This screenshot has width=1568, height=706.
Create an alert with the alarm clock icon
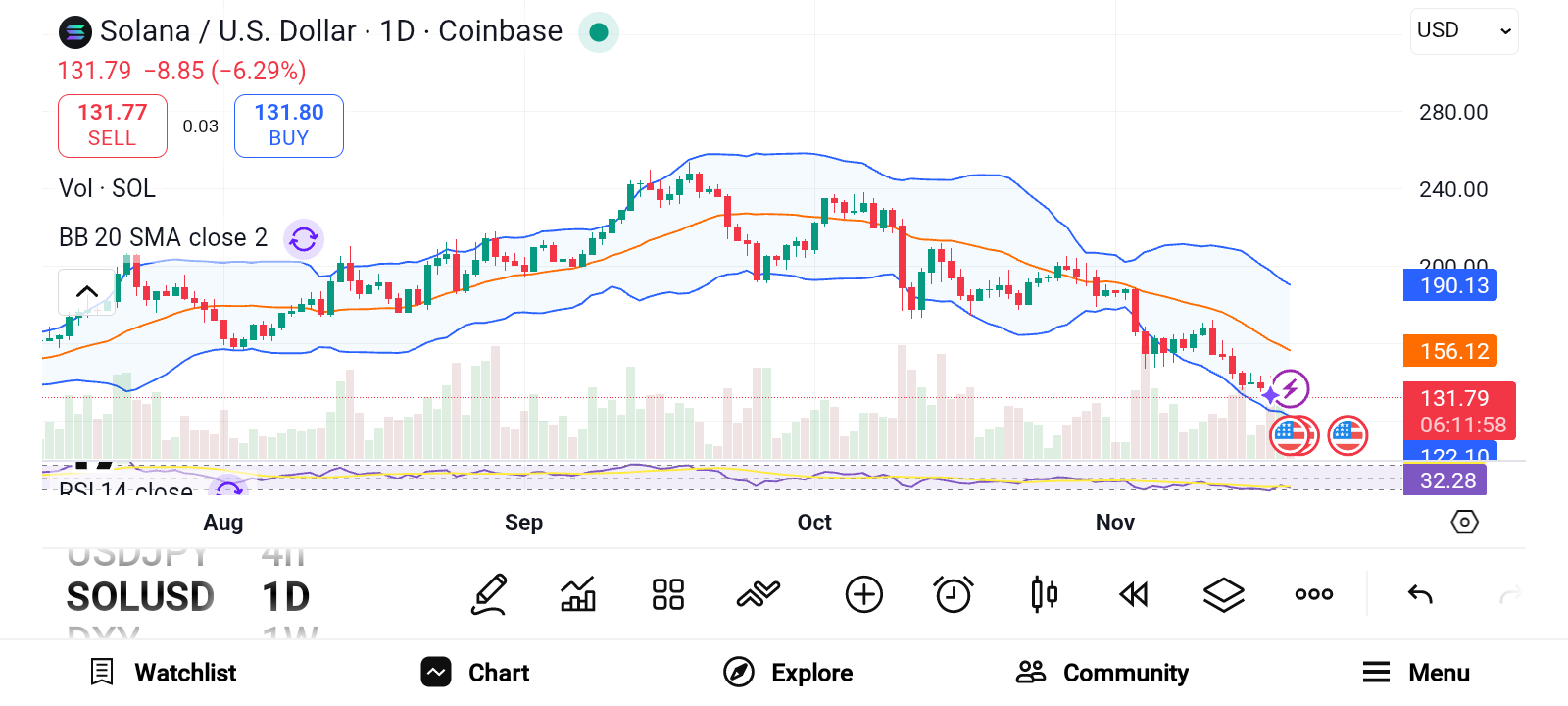point(954,594)
